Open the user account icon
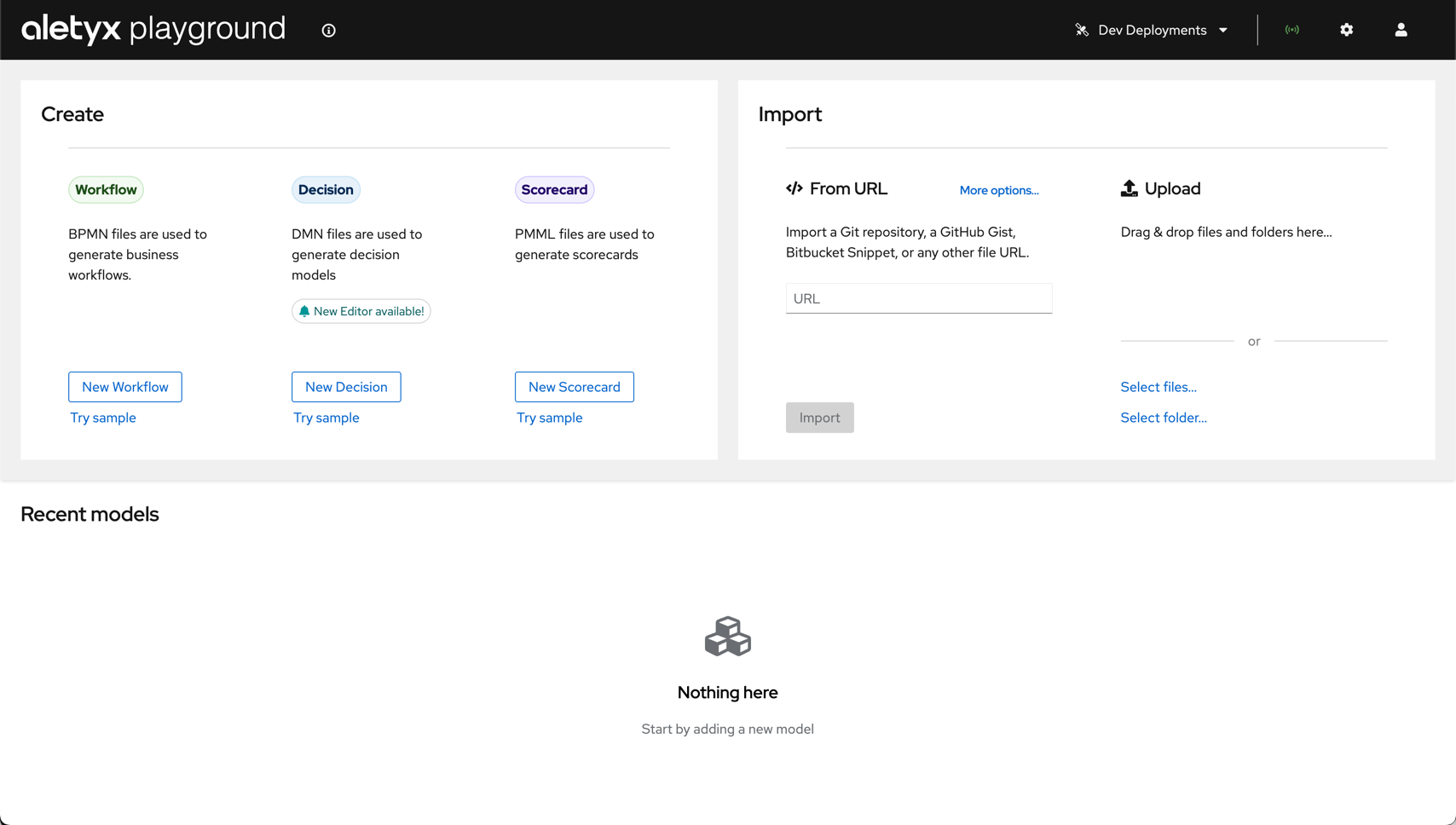The width and height of the screenshot is (1456, 825). 1401,30
